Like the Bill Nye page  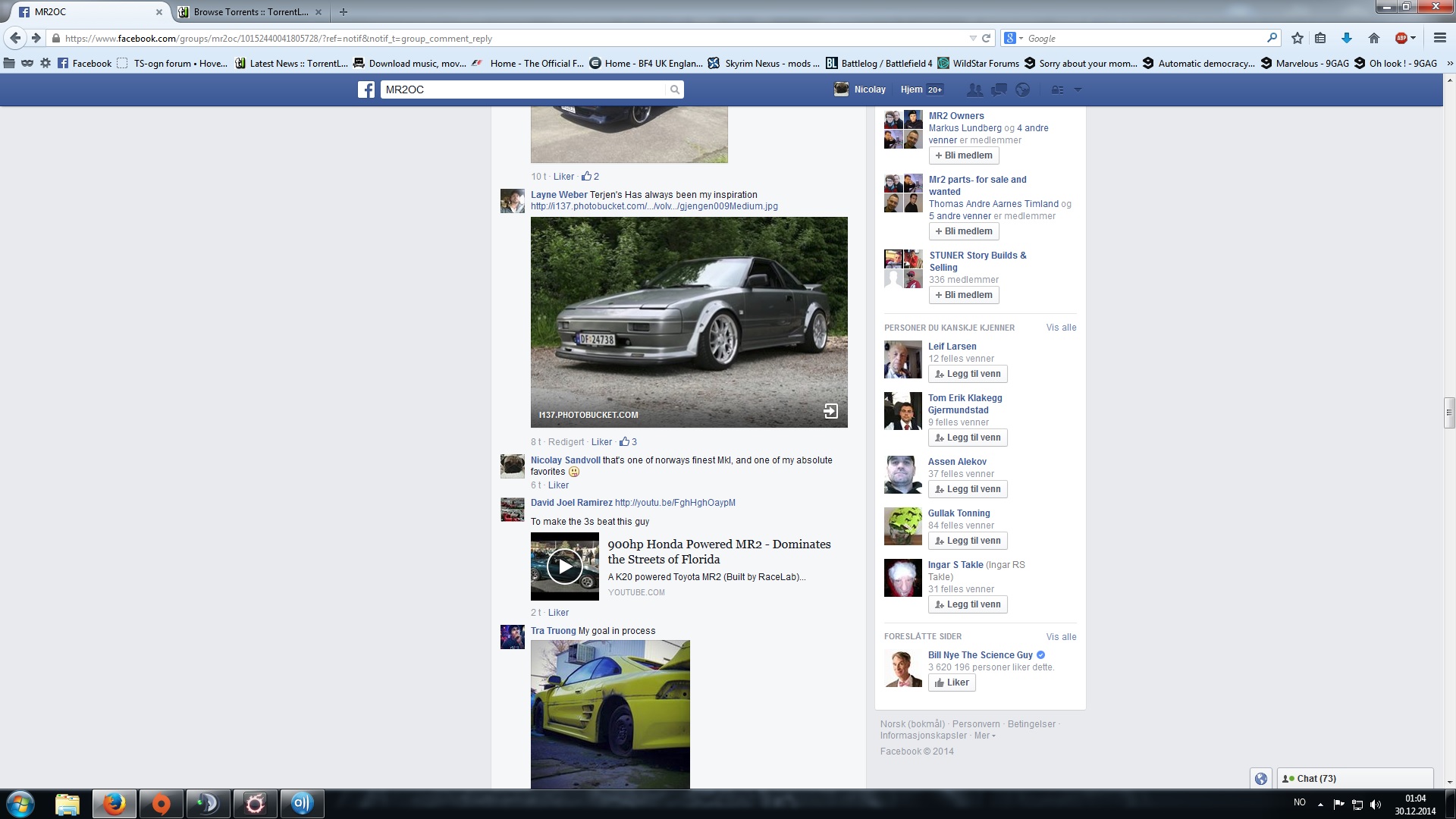tap(952, 682)
